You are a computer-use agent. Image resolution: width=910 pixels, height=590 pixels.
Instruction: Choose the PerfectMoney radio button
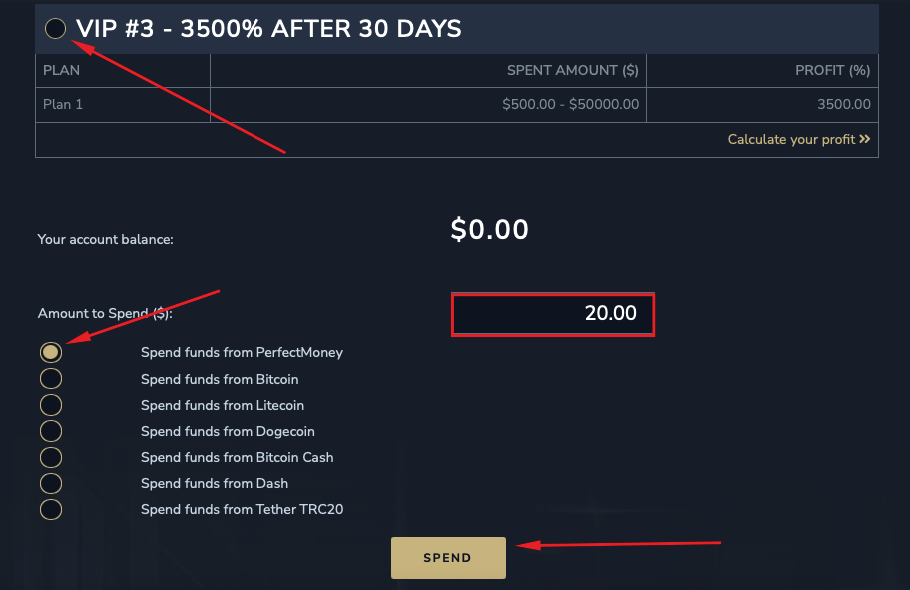(x=51, y=353)
